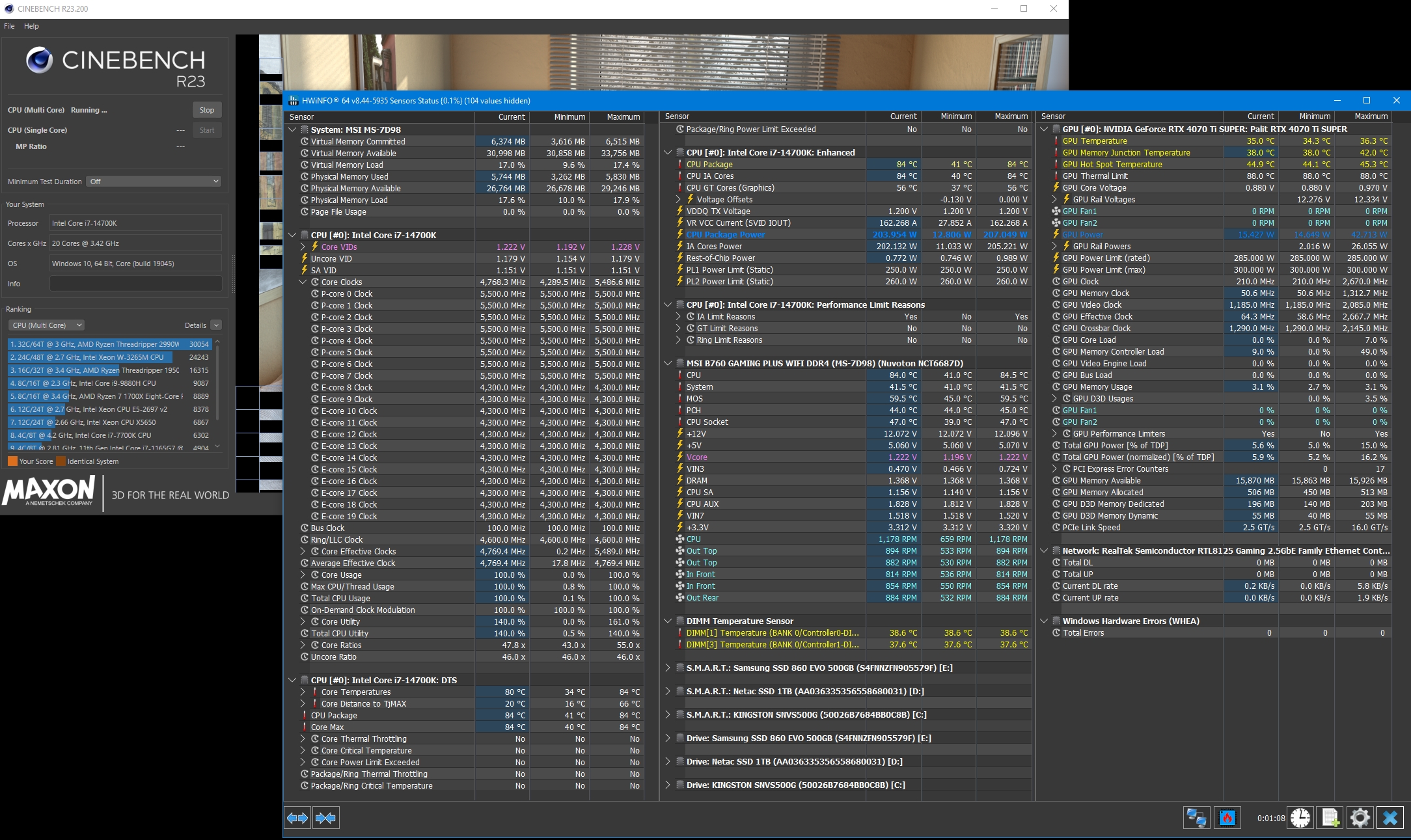
Task: Open the Minimum Test Duration dropdown
Action: 154,182
